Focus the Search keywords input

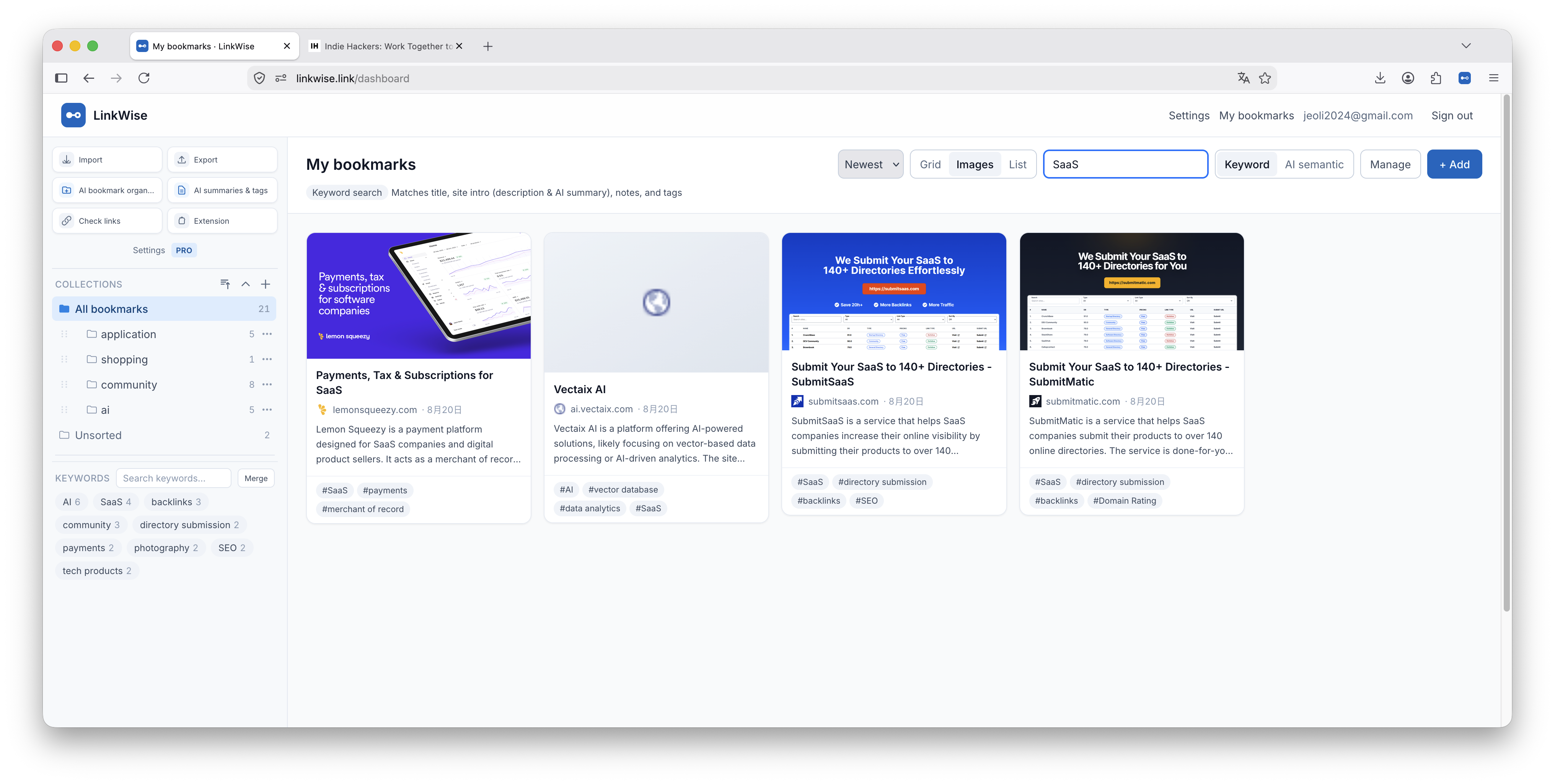pos(173,478)
